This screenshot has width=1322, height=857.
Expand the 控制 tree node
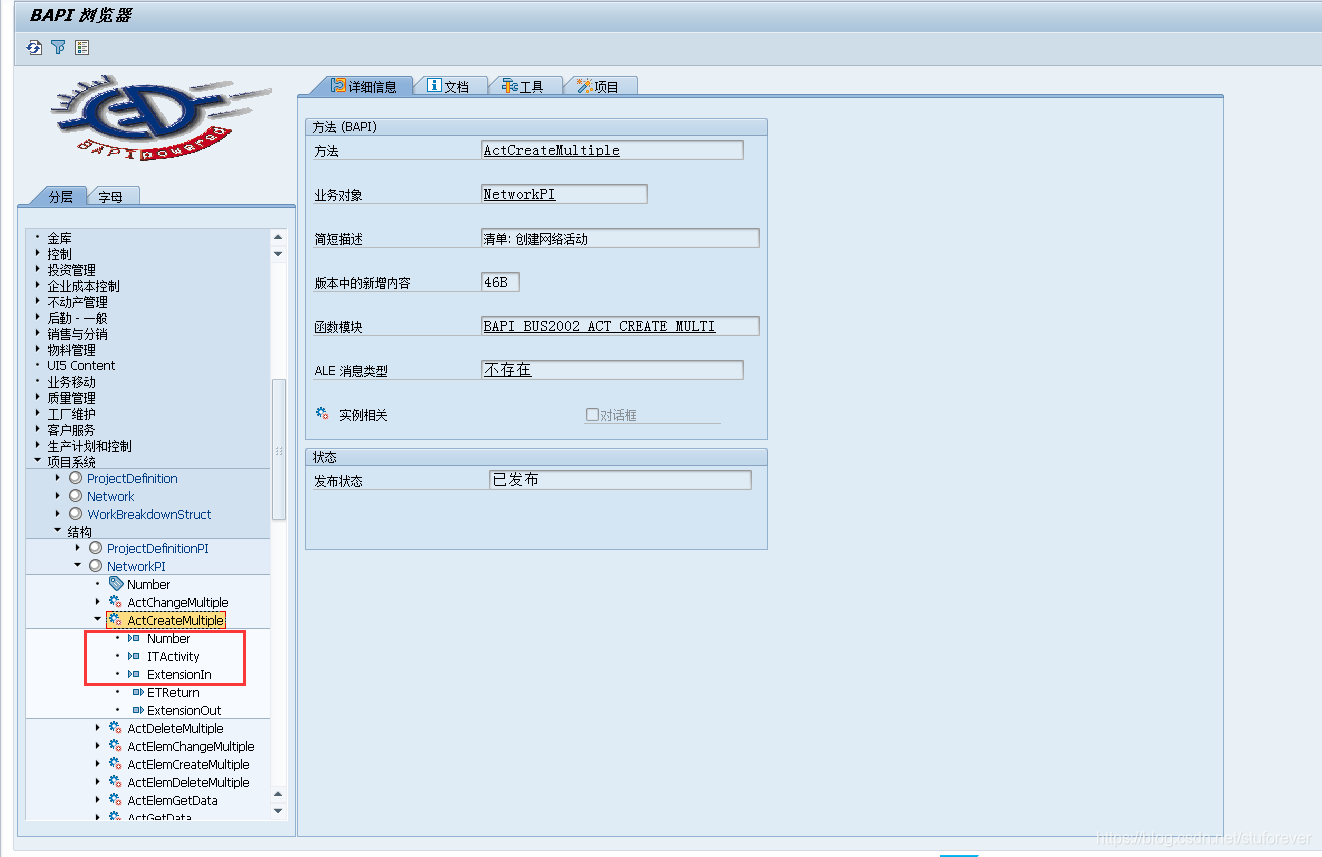(x=37, y=254)
